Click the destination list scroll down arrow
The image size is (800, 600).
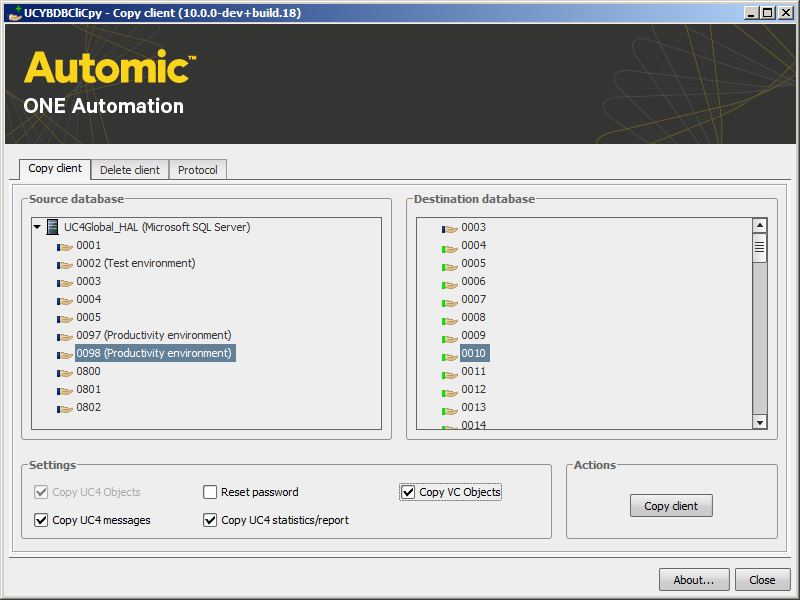click(760, 422)
